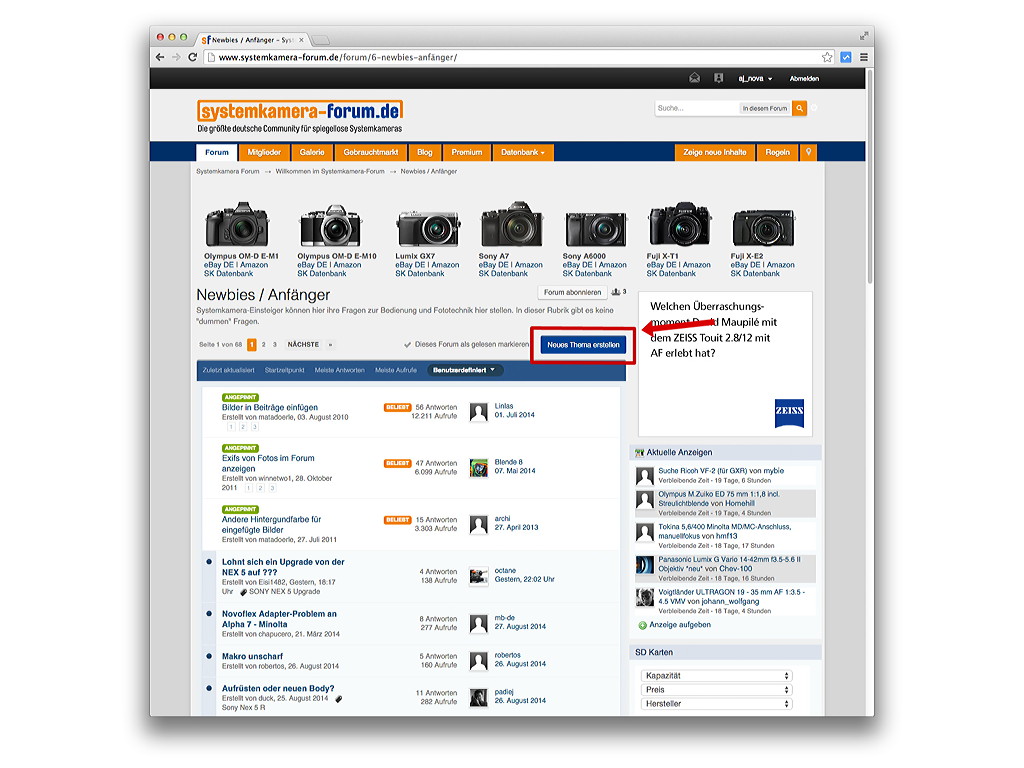Open the notifications icon beside the envelope
This screenshot has width=1024, height=768.
718,78
